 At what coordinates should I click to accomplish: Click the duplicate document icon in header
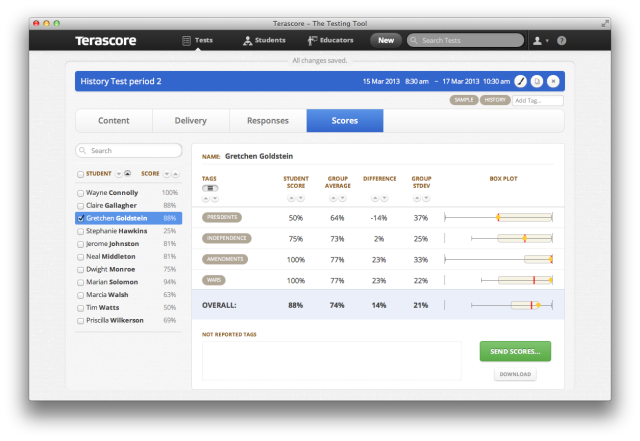click(537, 81)
